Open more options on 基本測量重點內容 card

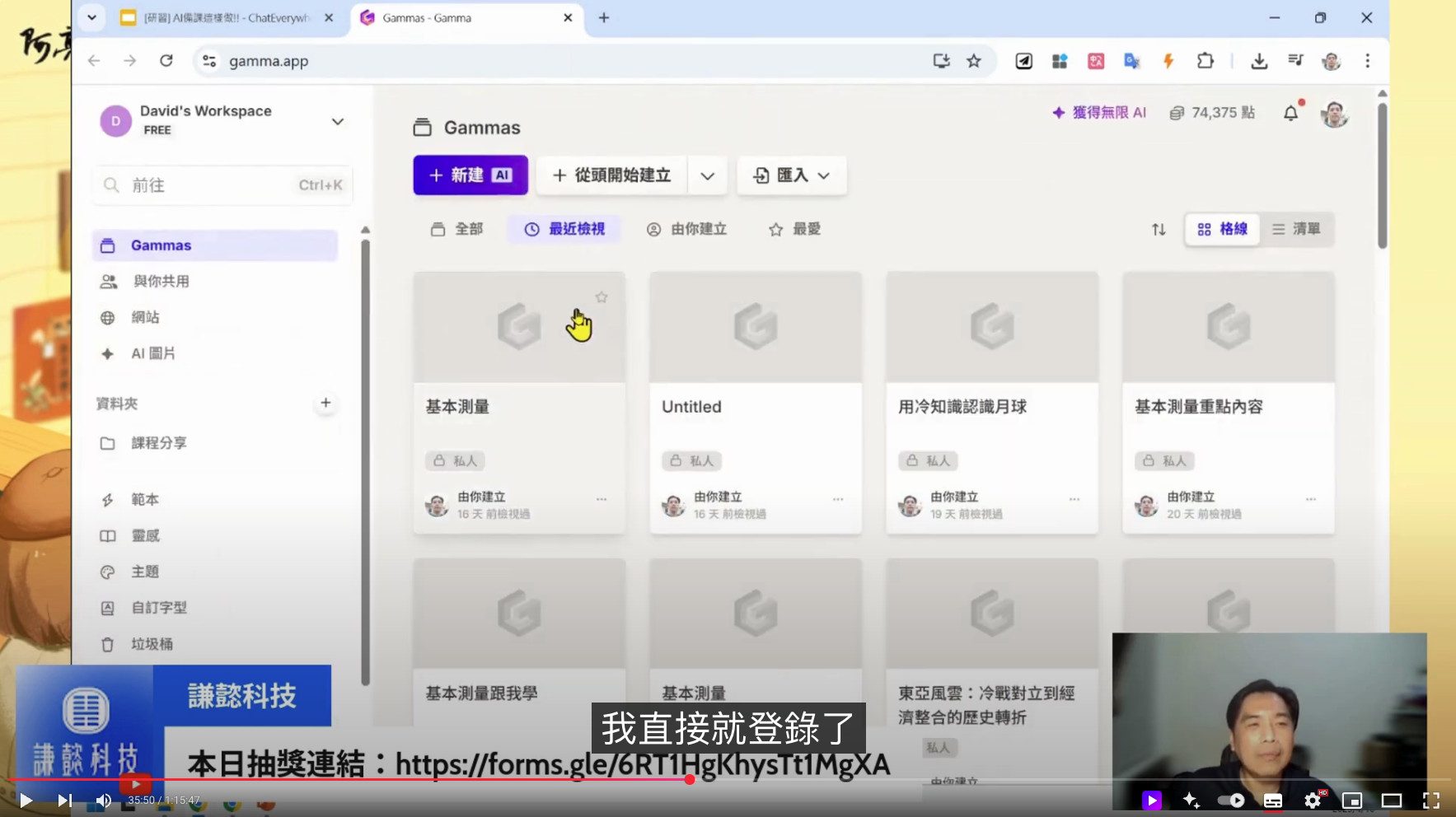(x=1311, y=499)
